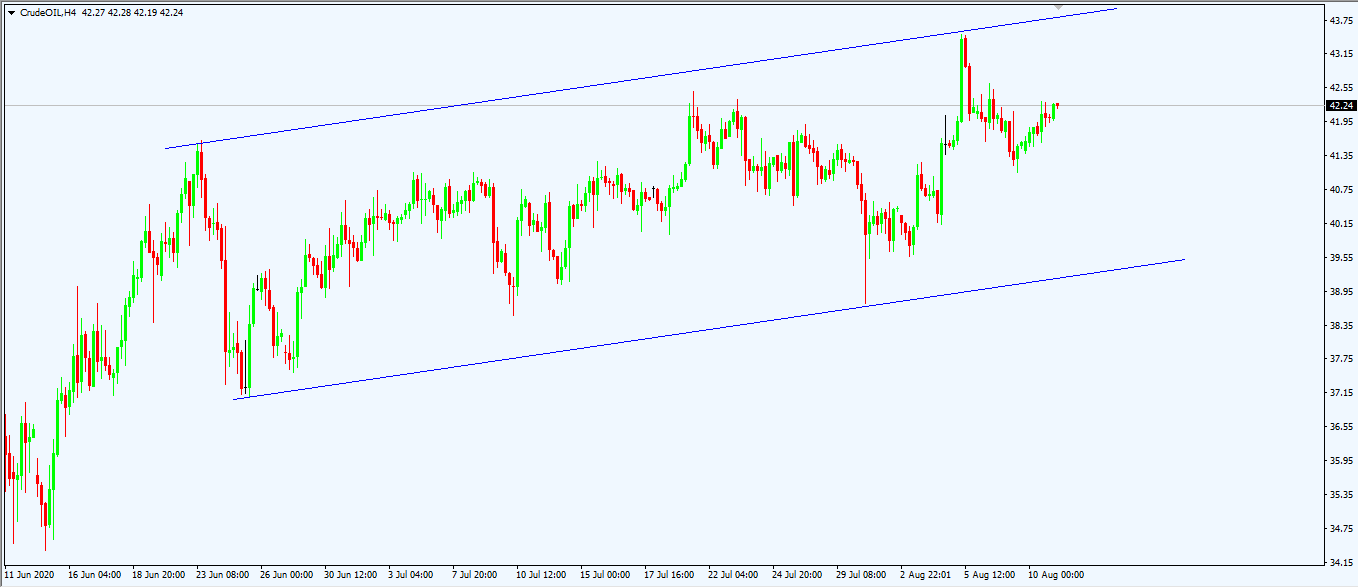
Task: Click the current price tag 42.24
Action: [x=1341, y=105]
